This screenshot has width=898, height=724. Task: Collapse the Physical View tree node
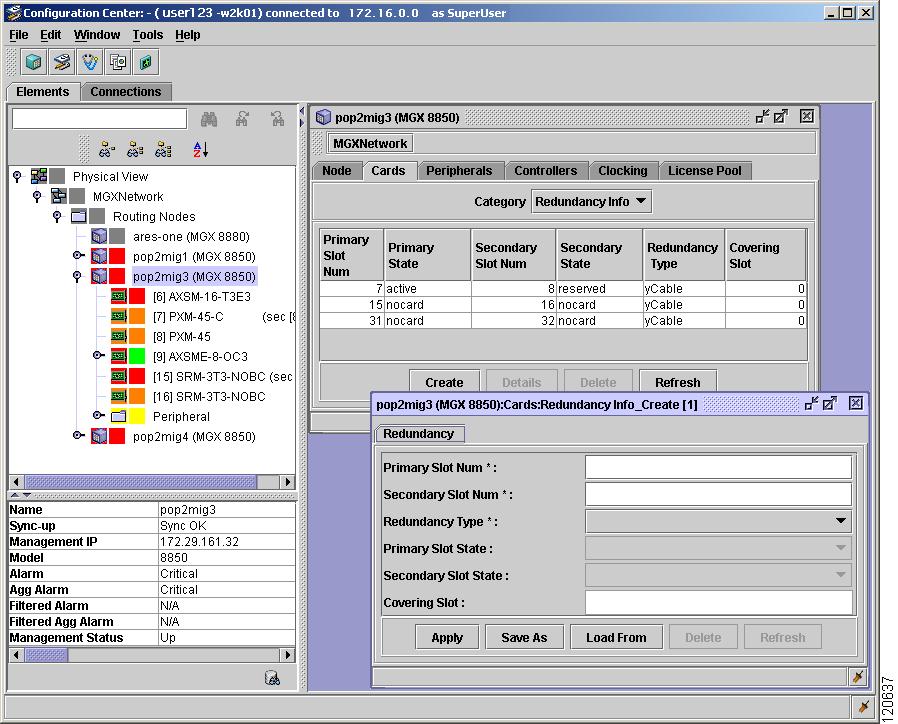coord(17,176)
